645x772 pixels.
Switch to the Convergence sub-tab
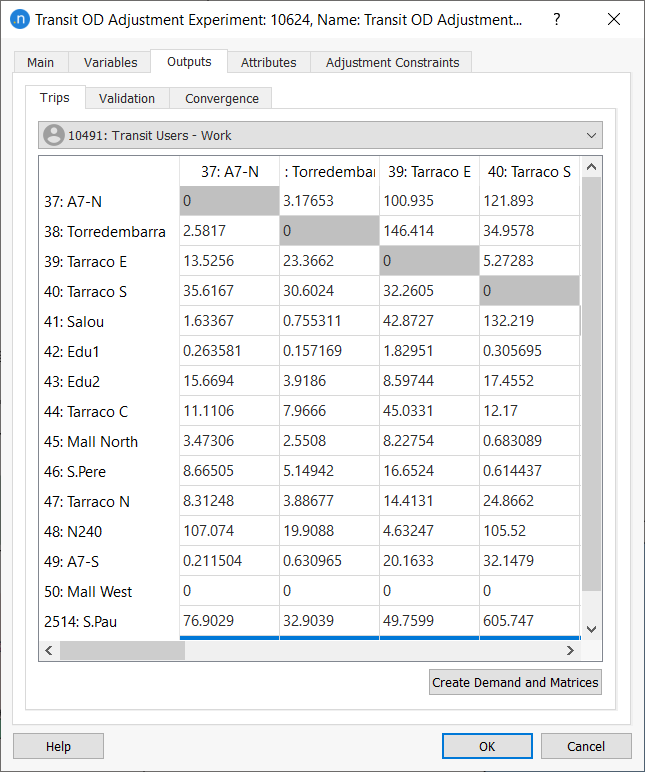tap(222, 98)
